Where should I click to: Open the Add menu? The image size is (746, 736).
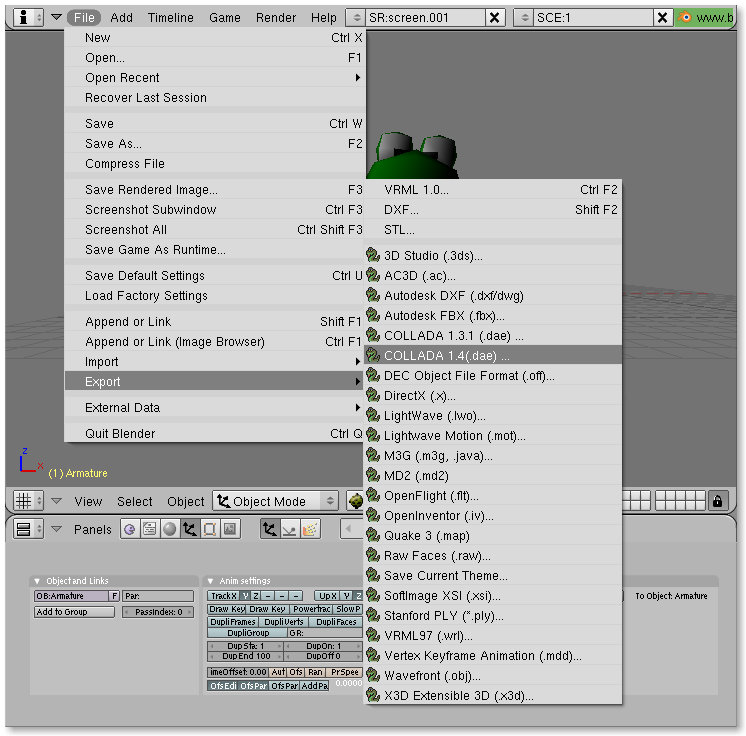coord(121,18)
